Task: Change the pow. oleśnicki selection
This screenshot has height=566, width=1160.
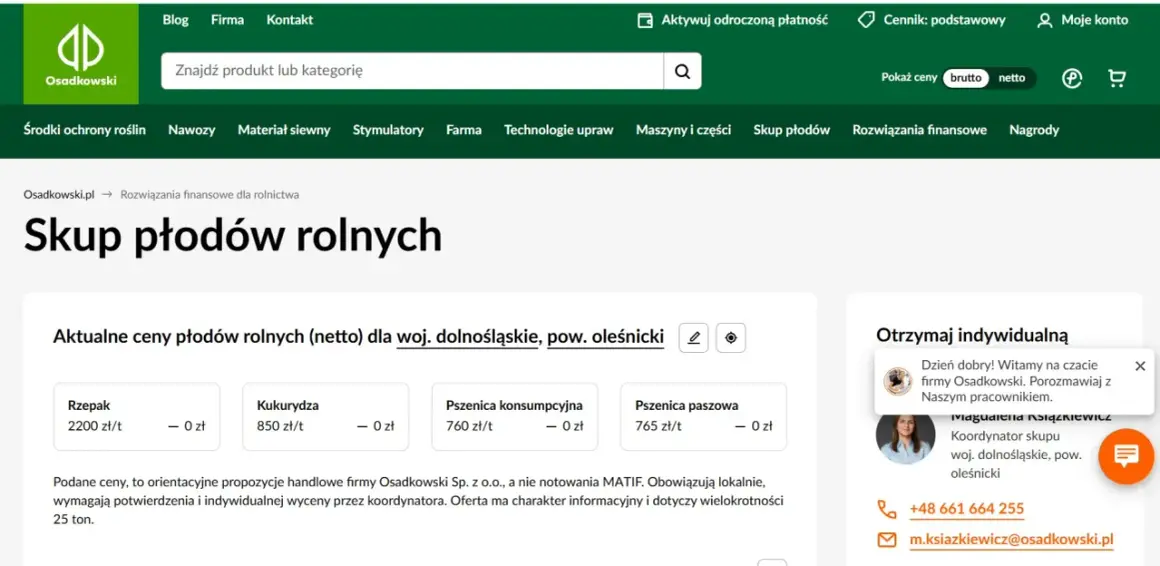Action: pos(606,337)
